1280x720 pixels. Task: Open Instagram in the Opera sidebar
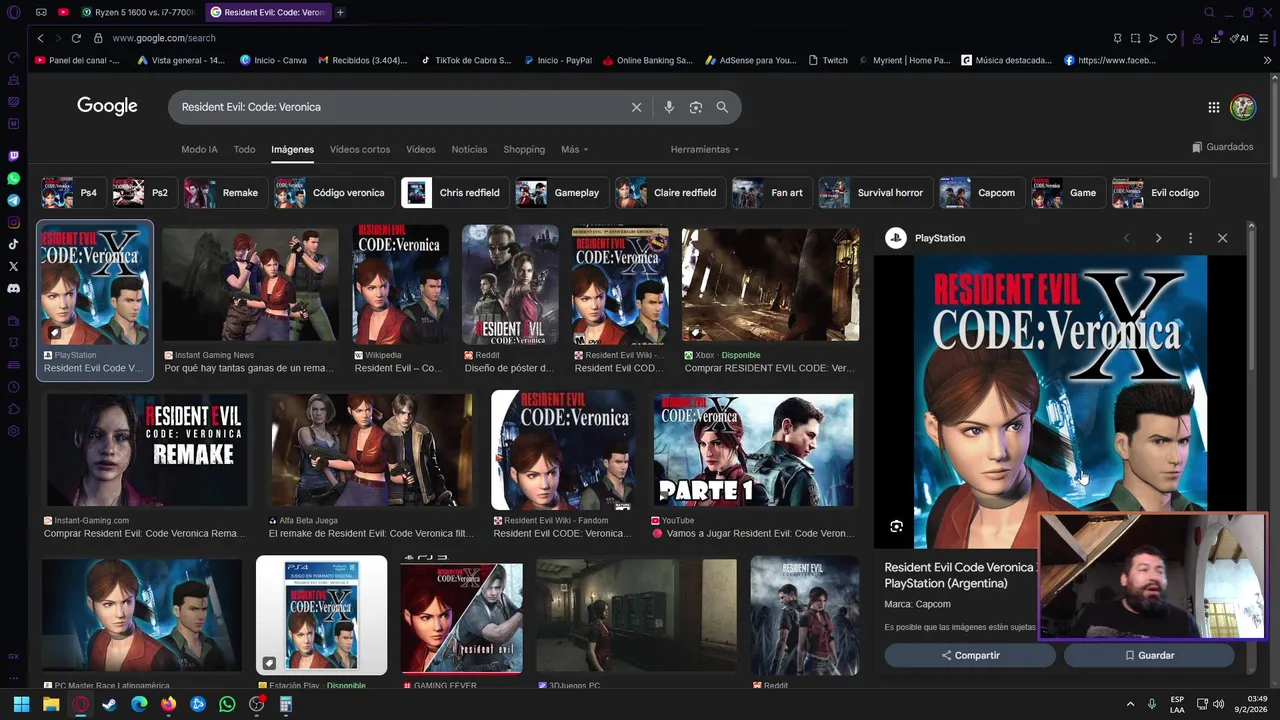pos(14,222)
